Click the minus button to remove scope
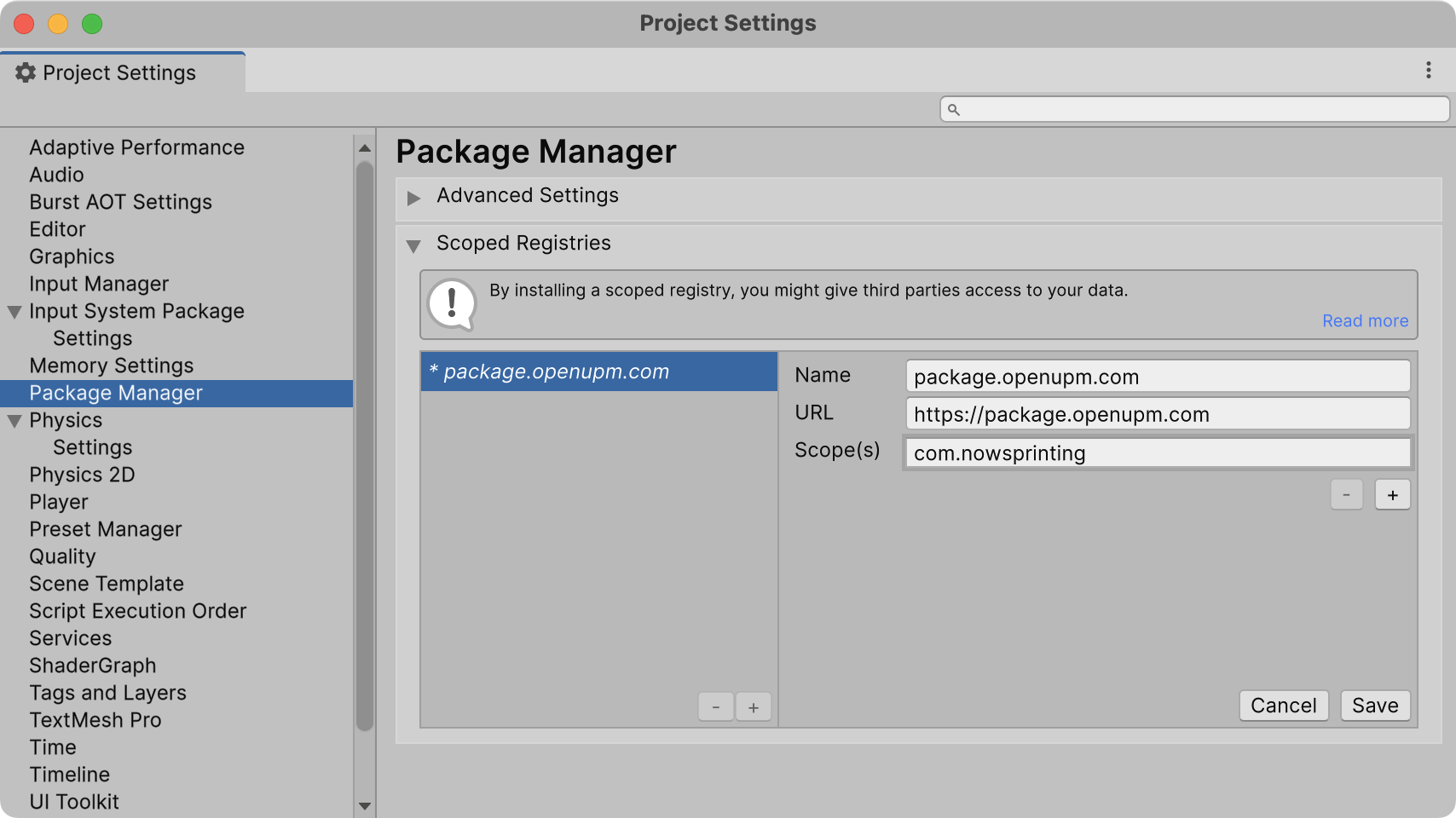Screen dimensions: 1456x818 [1346, 495]
